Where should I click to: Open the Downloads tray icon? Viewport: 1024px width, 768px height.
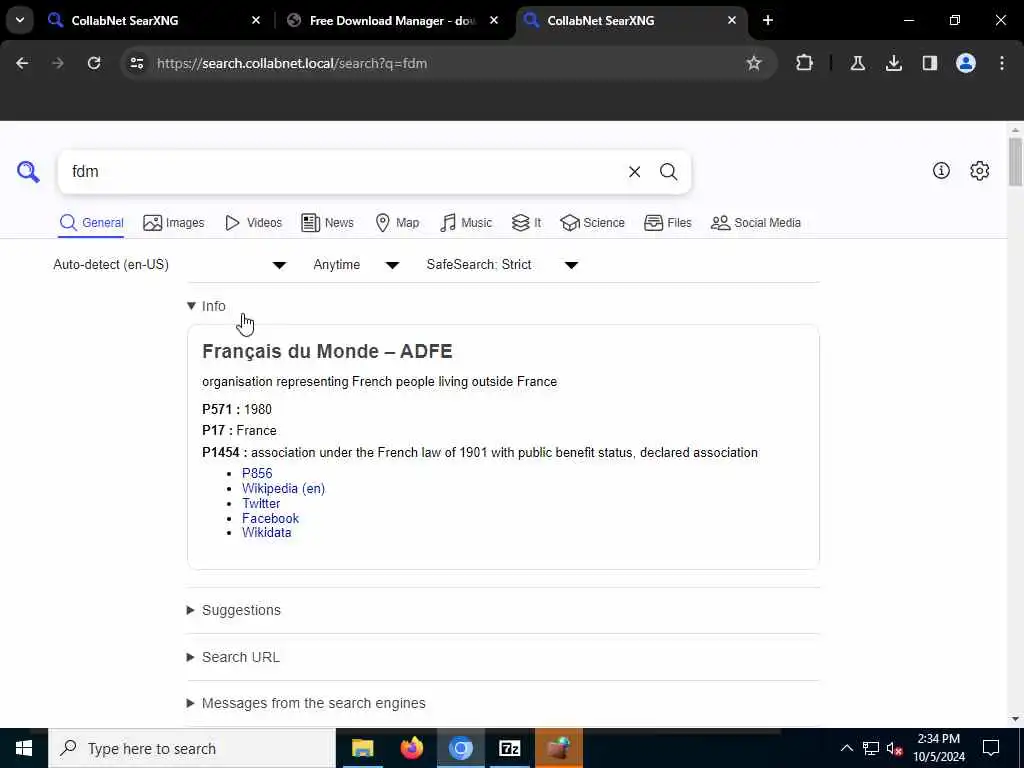893,63
